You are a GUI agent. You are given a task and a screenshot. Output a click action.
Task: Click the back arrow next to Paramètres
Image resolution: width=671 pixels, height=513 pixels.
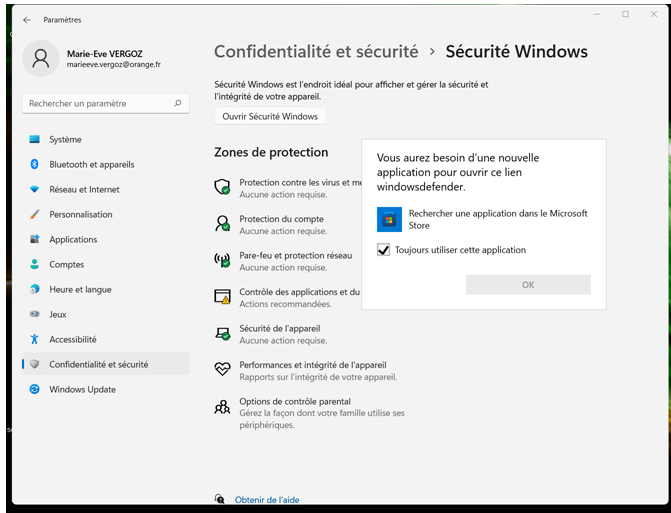coord(27,20)
